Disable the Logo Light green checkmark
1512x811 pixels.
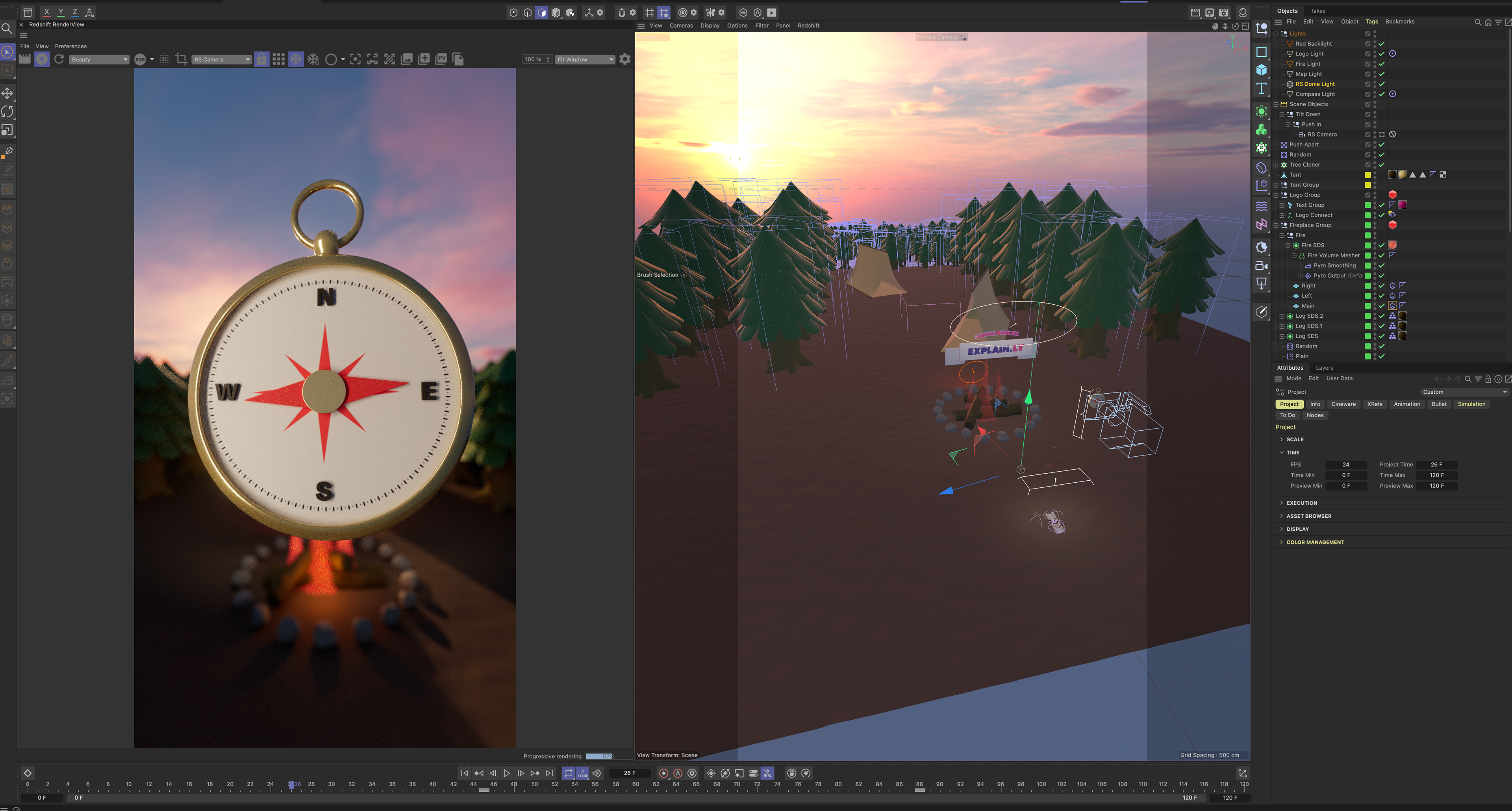(1382, 54)
